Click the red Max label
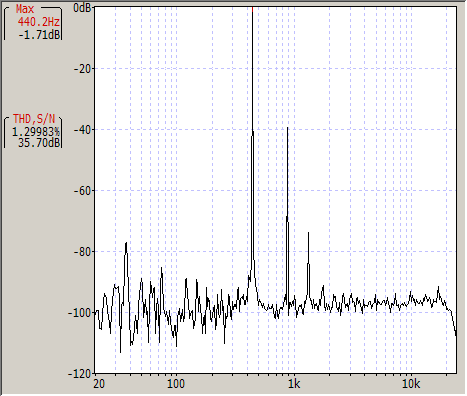 coord(25,9)
